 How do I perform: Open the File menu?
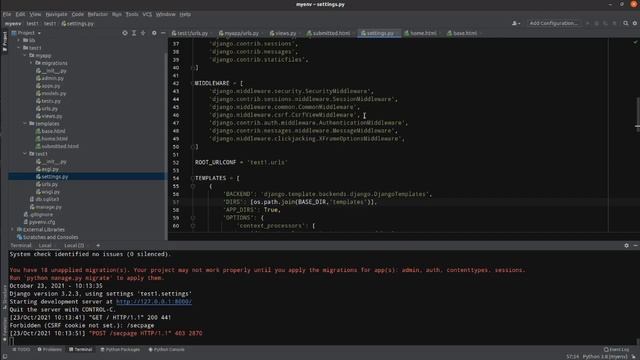(x=7, y=14)
